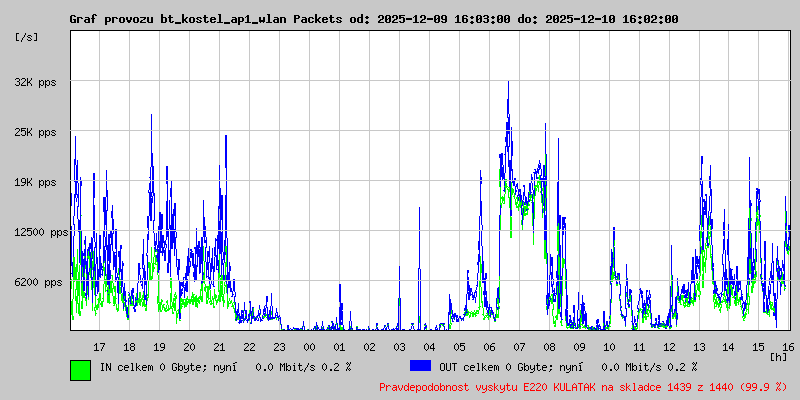
Task: Click the '13' hour tick label
Action: (699, 347)
